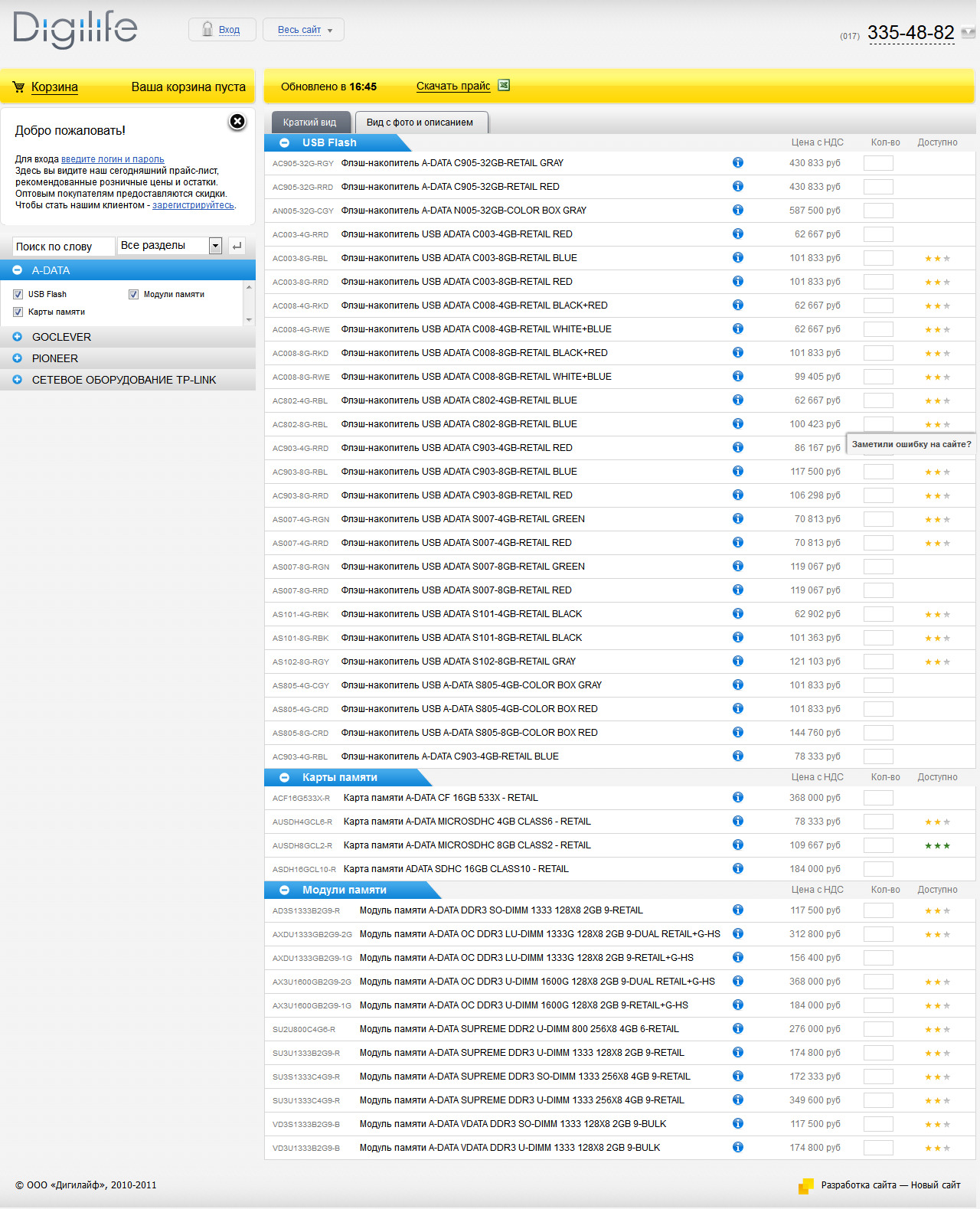This screenshot has width=980, height=1209.
Task: Click Флэш-накопитель A-DATA C905-32GB-RETAIL RED text
Action: click(450, 187)
